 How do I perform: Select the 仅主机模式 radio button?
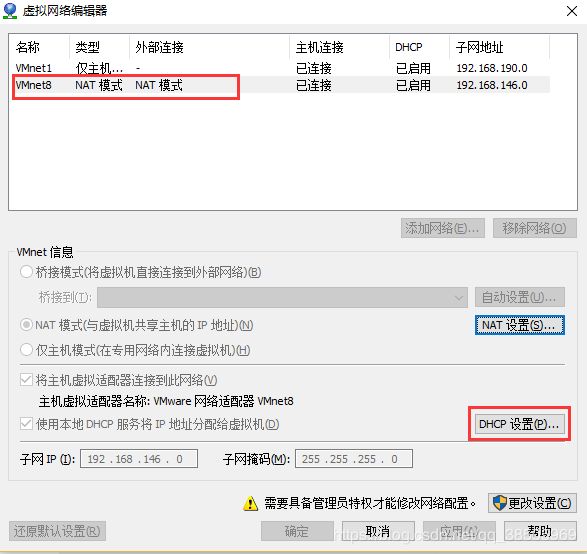(x=26, y=350)
